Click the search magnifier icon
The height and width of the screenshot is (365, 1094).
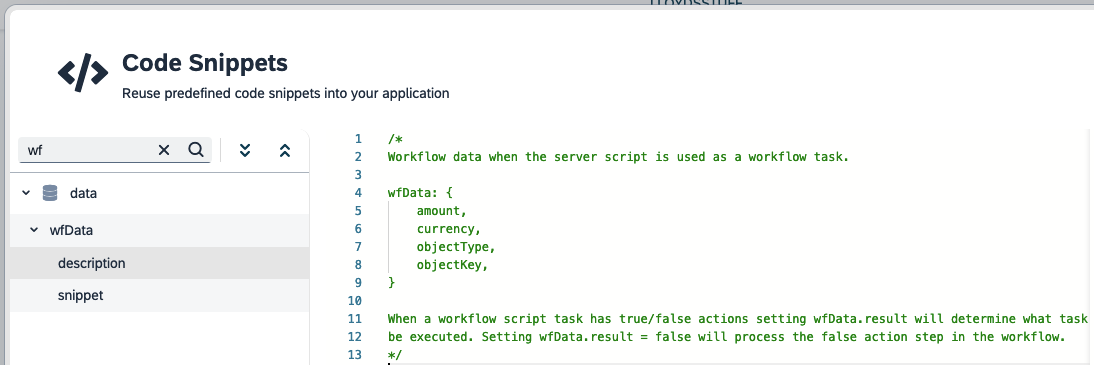pyautogui.click(x=196, y=149)
